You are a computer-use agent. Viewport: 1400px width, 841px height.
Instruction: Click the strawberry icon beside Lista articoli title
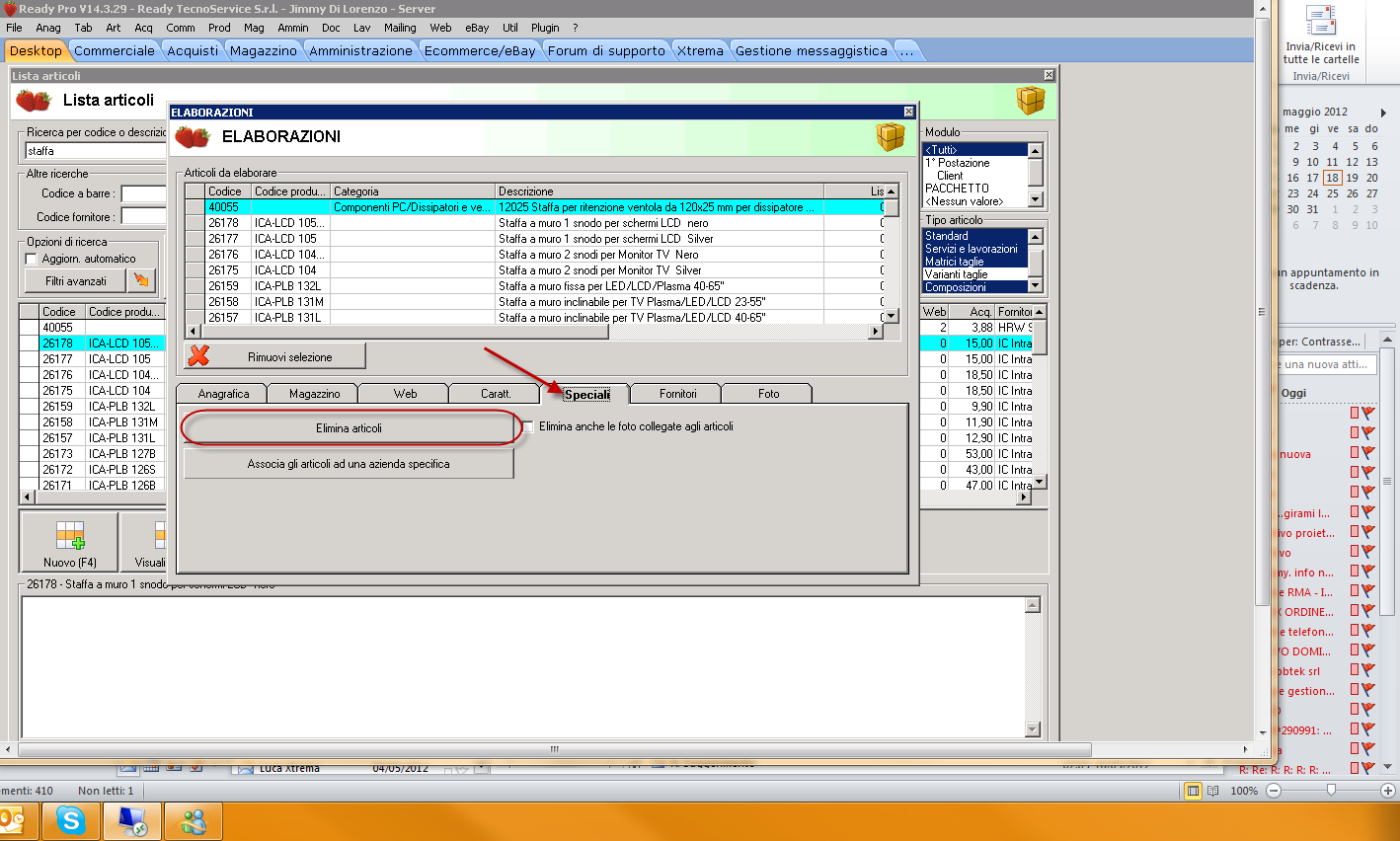34,100
